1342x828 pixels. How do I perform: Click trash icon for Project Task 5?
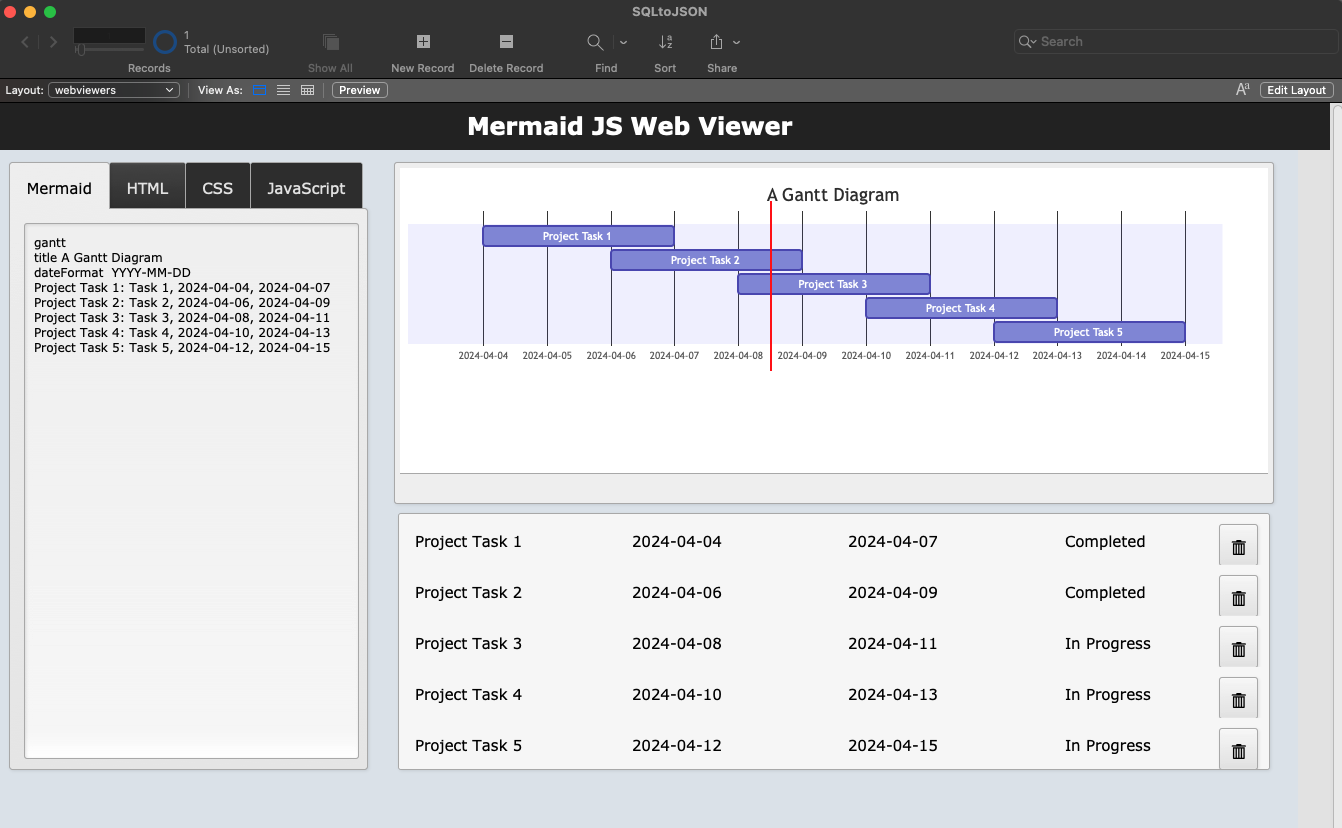1238,750
